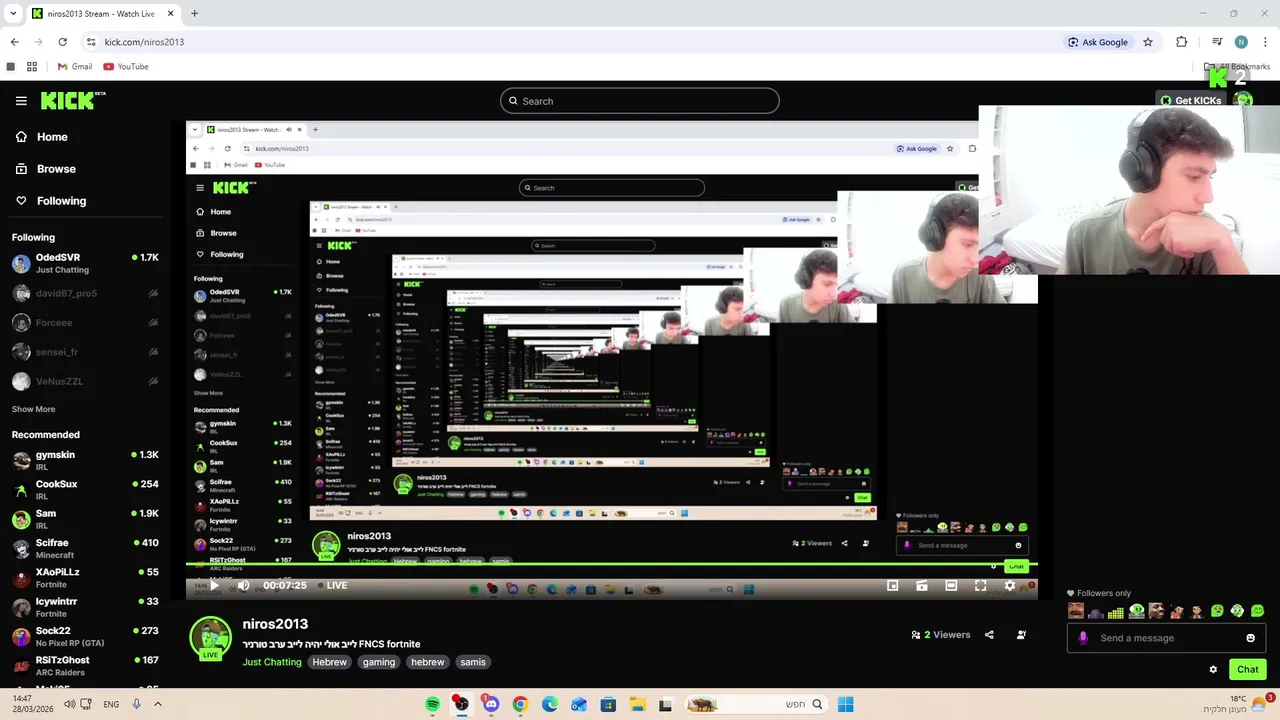Select sensei_fr in Following list

click(x=85, y=352)
